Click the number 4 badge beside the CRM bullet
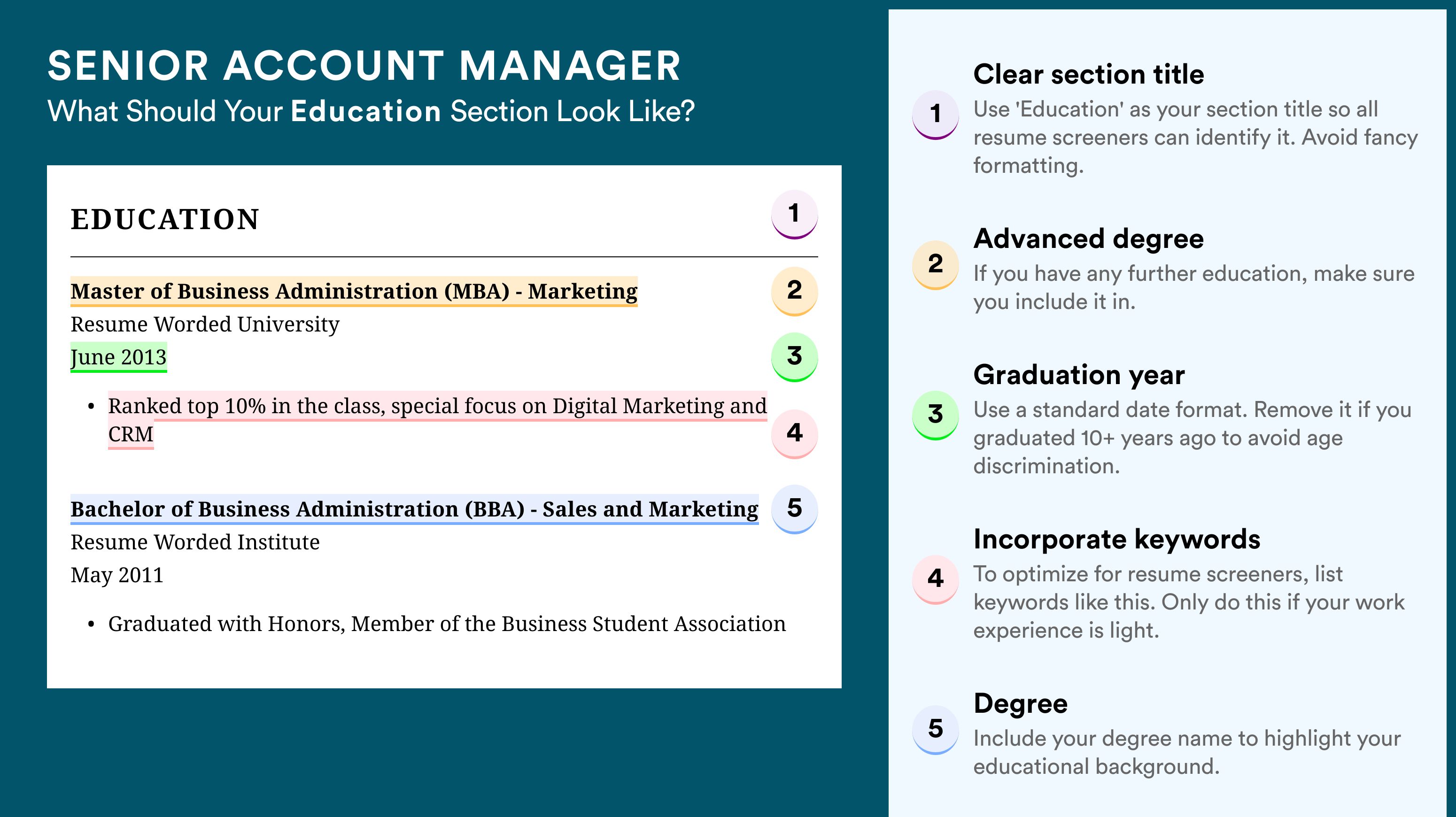The width and height of the screenshot is (1456, 817). (x=794, y=433)
